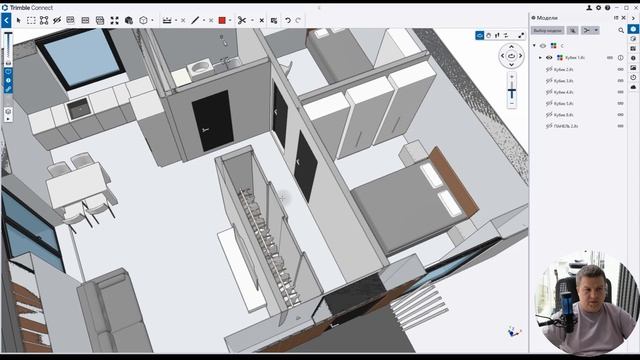
Task: Collapse the root model tree node
Action: 534,46
